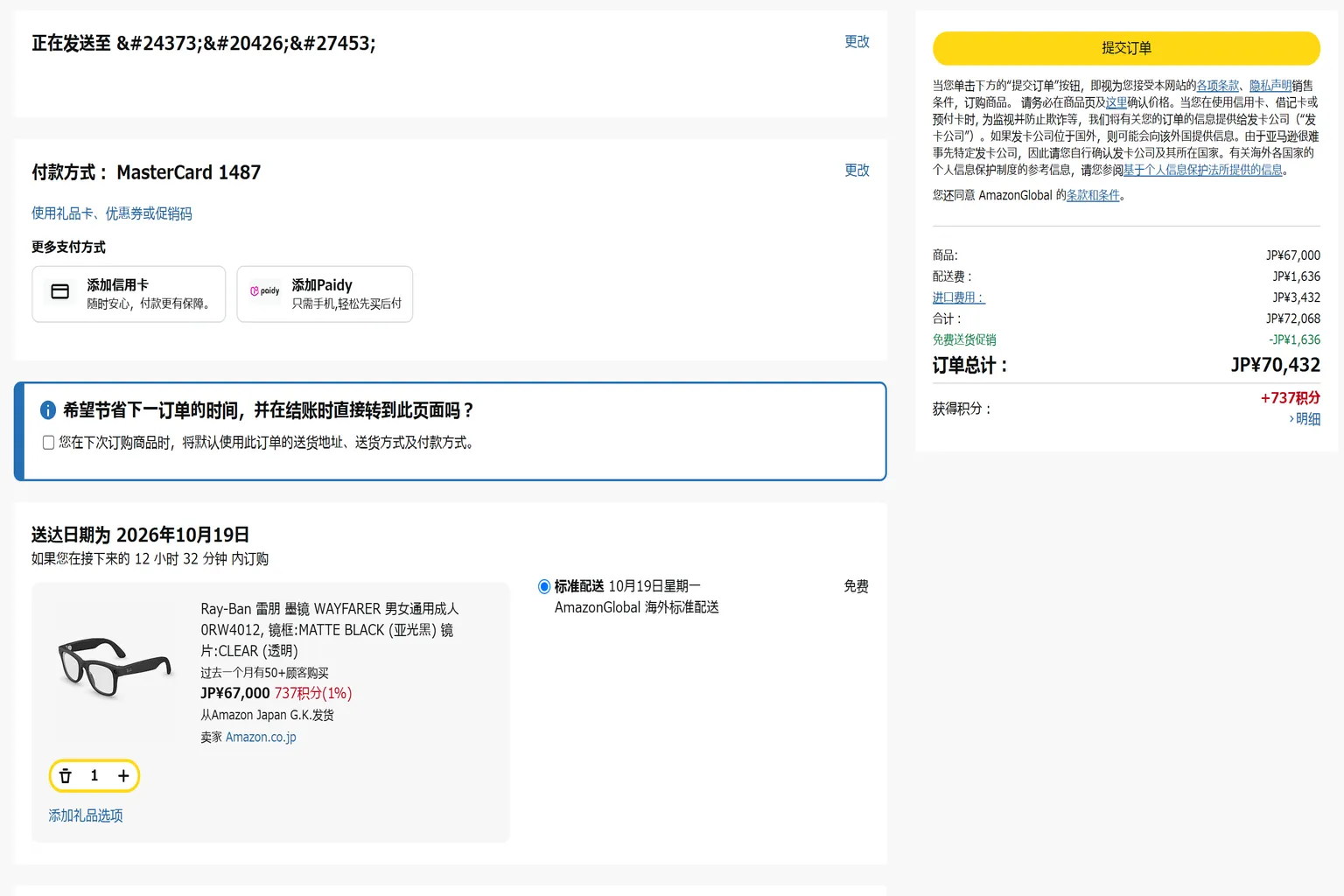1344x896 pixels.
Task: Change the shipping address via 更改 link
Action: pyautogui.click(x=857, y=41)
